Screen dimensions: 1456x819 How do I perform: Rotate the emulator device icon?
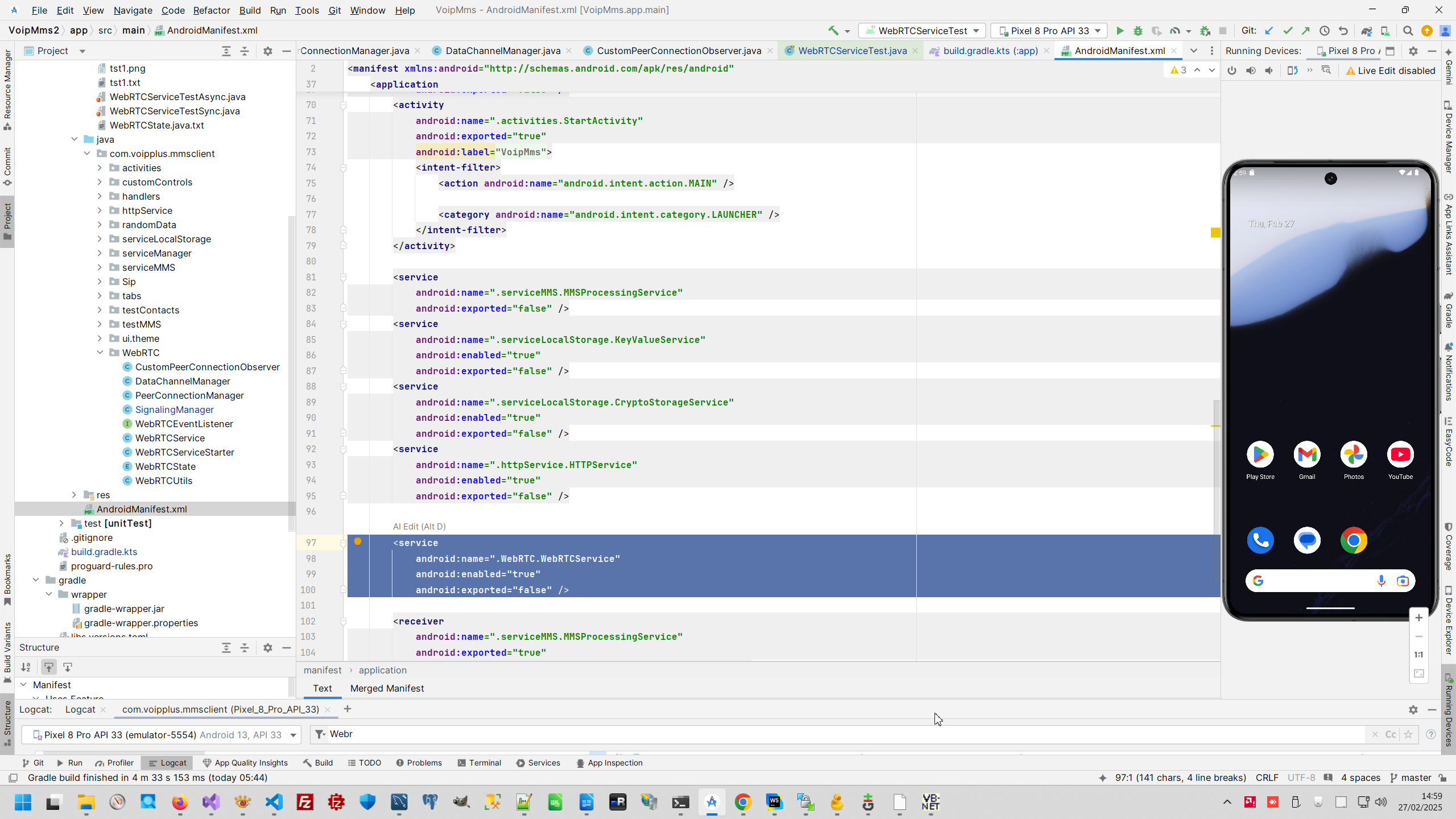[x=1292, y=71]
